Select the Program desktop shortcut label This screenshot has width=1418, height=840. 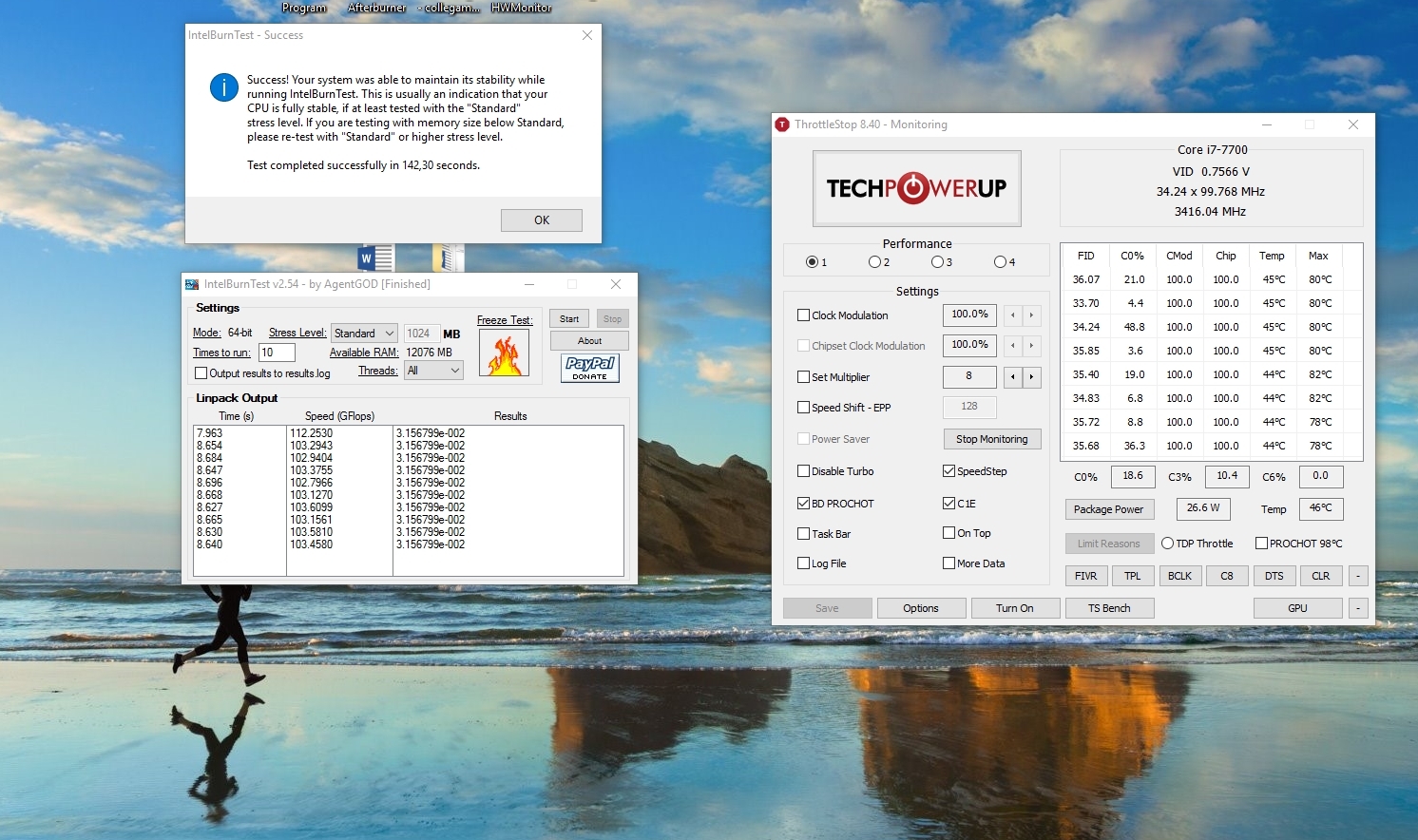click(304, 8)
